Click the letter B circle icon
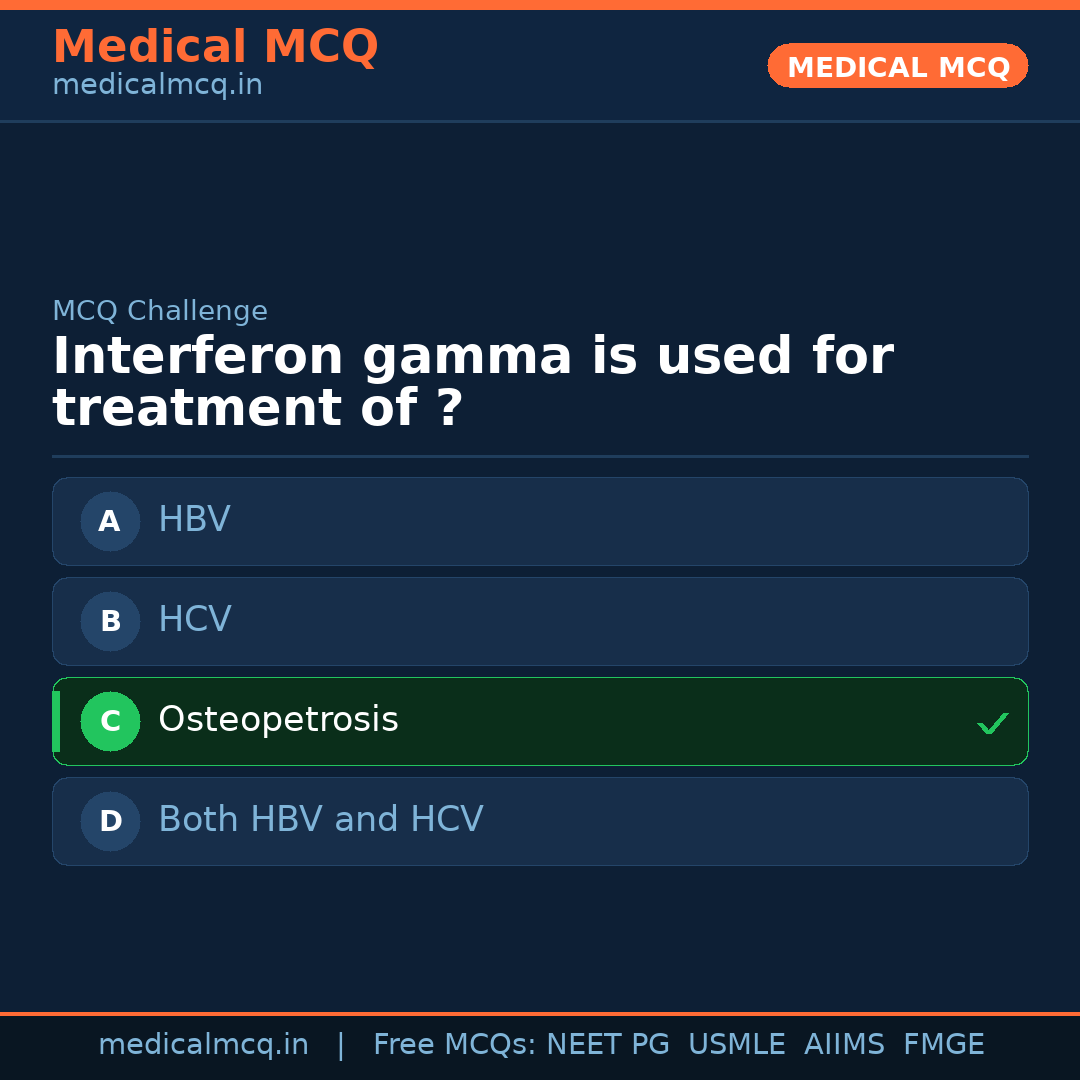Image resolution: width=1080 pixels, height=1080 pixels. point(110,621)
